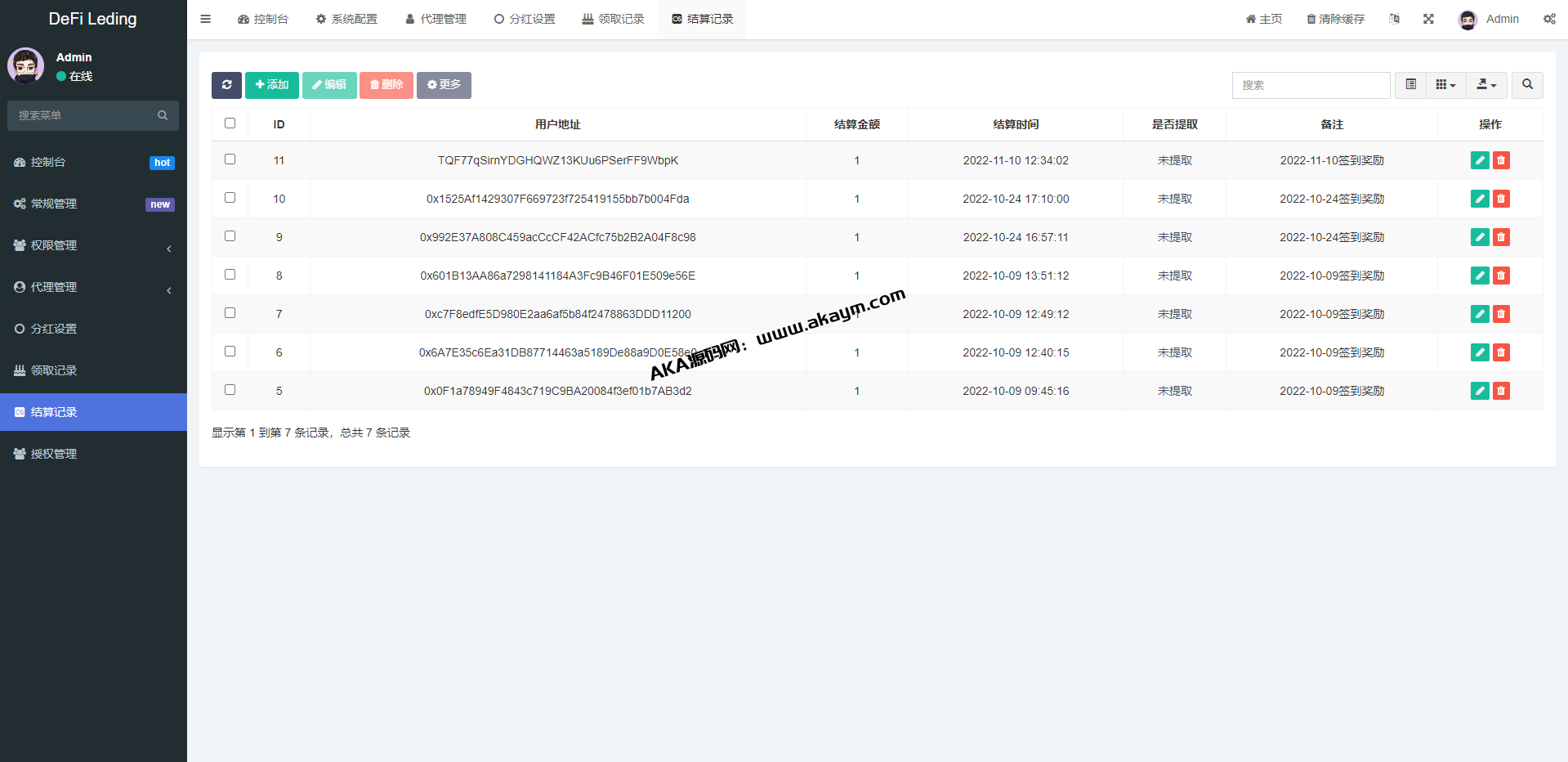Expand 权限管理 in the sidebar

click(93, 246)
